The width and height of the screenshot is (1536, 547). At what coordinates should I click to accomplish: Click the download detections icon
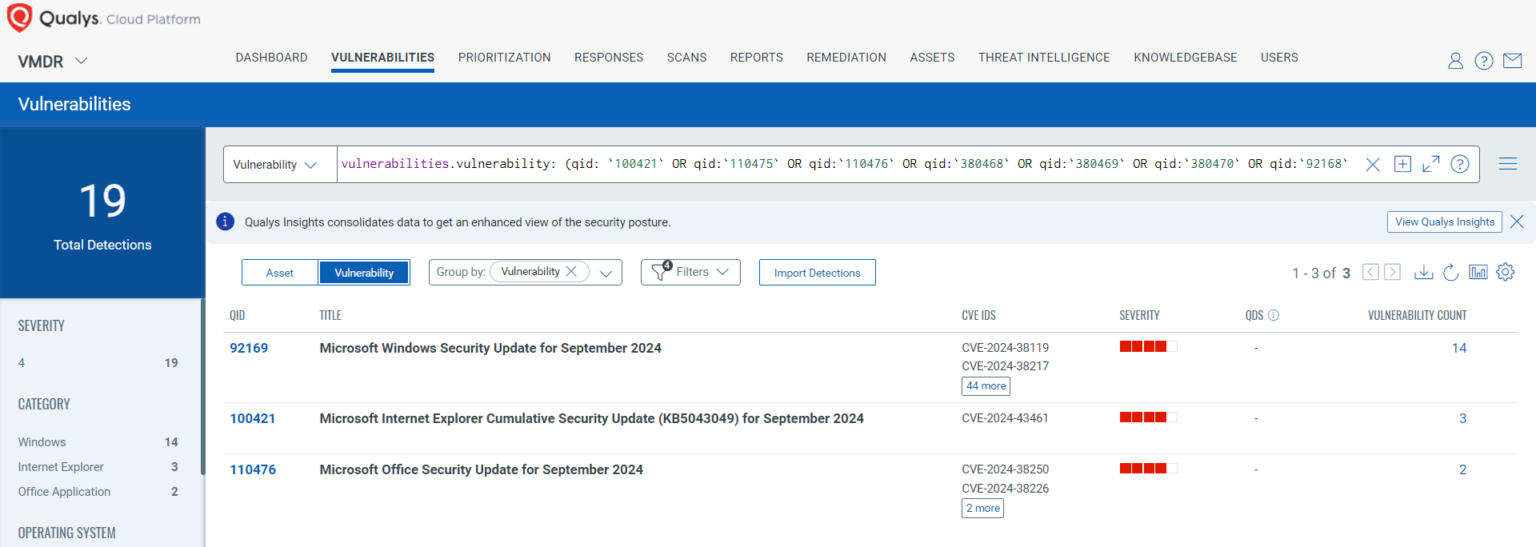point(1424,272)
